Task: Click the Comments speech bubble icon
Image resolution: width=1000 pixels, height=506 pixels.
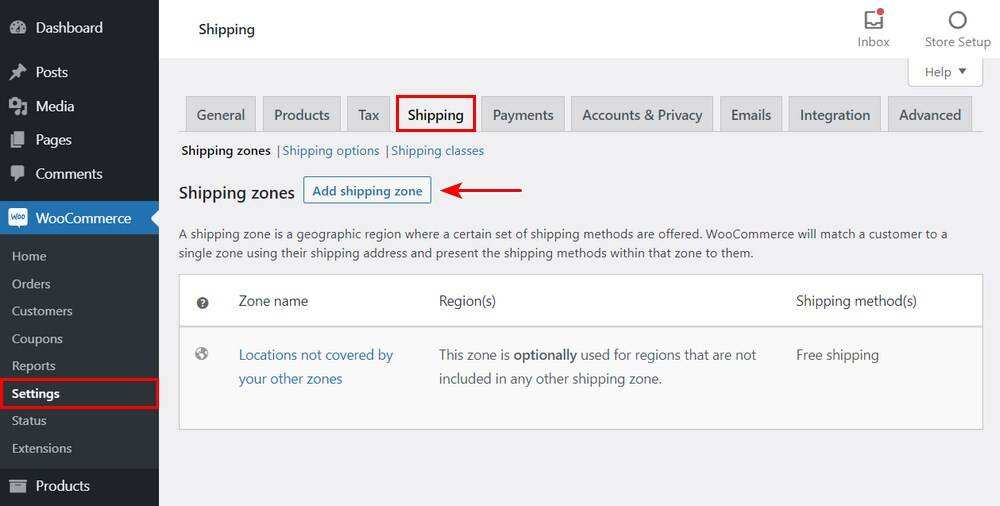Action: coord(18,174)
